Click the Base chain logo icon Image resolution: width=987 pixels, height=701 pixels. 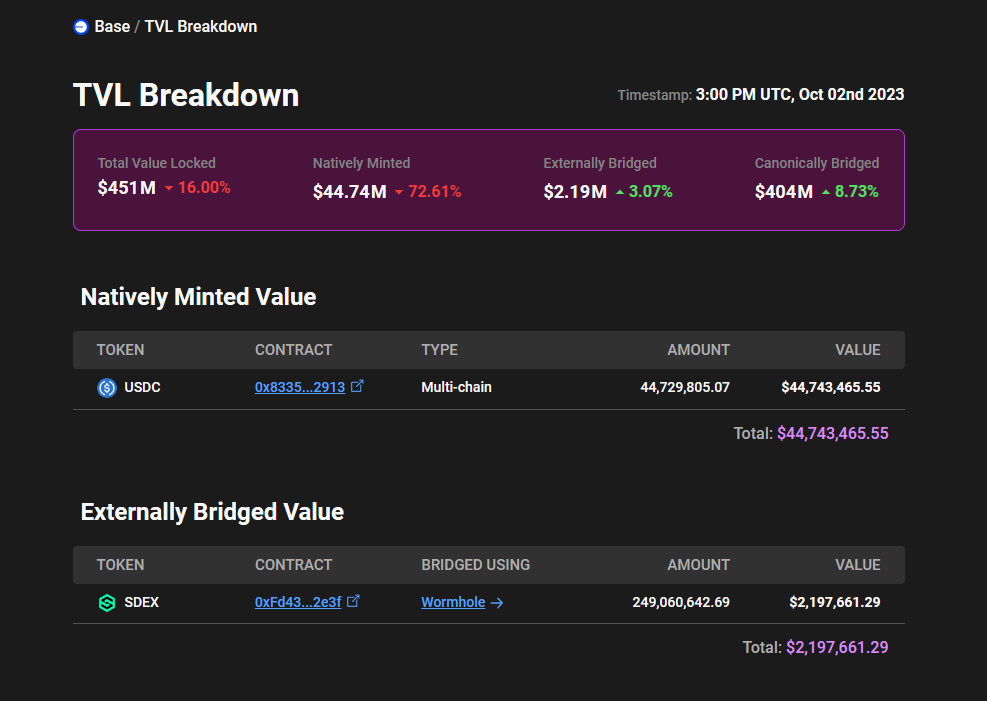click(81, 27)
